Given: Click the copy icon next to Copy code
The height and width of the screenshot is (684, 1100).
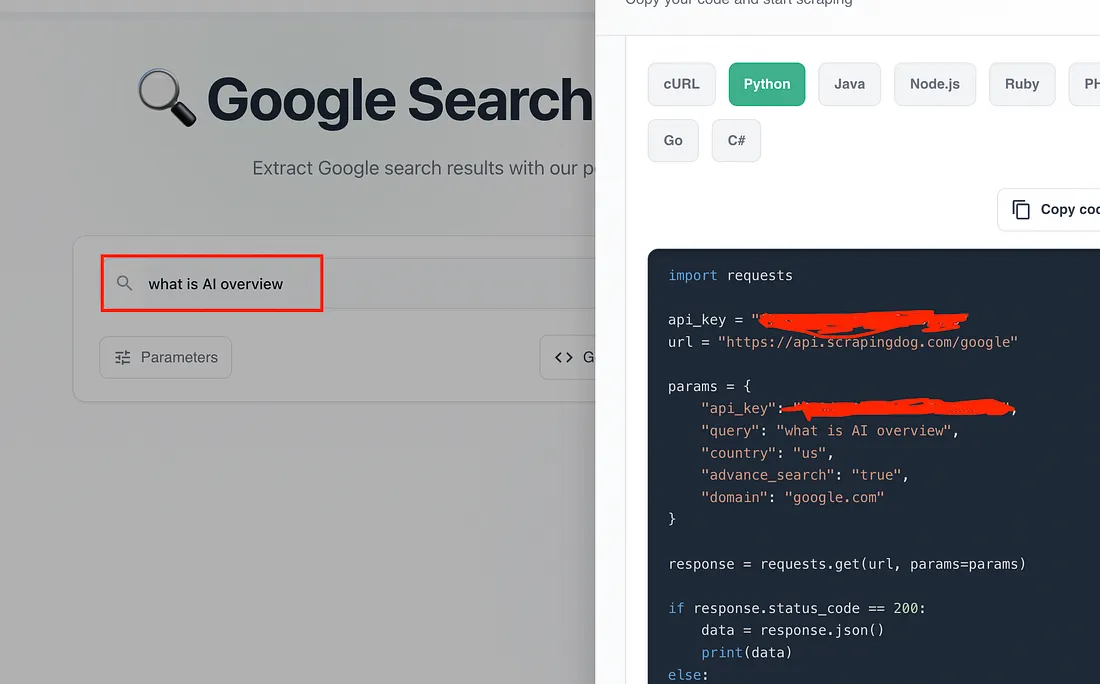Looking at the screenshot, I should [1021, 209].
